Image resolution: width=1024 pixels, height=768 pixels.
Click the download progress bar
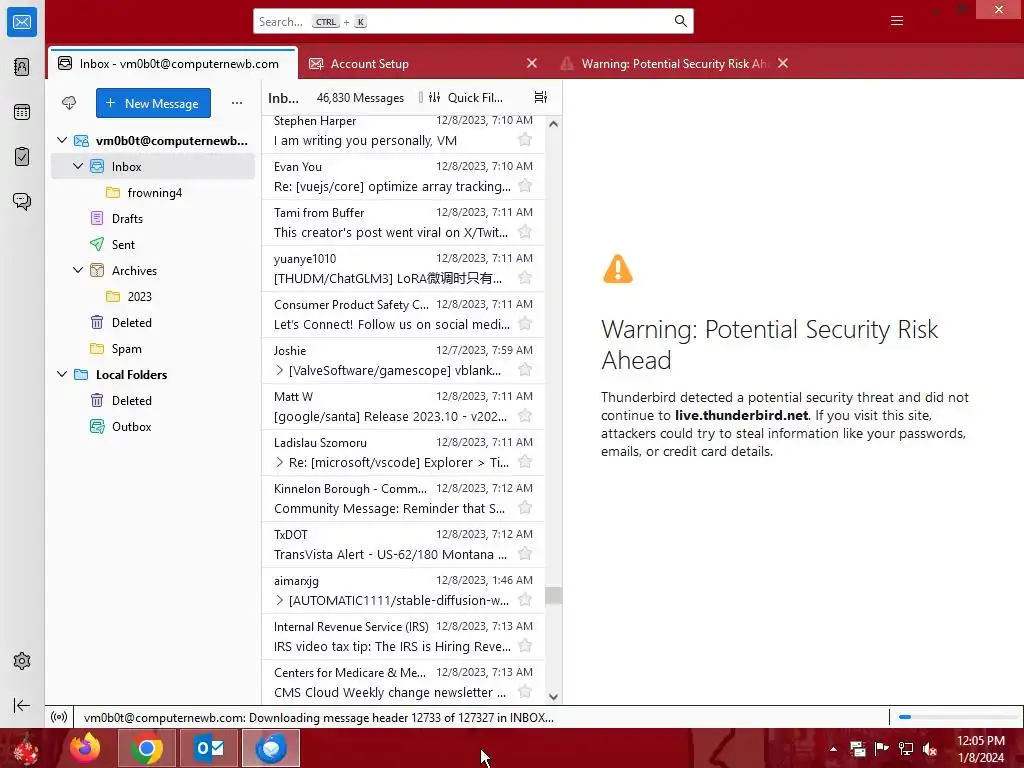point(957,717)
